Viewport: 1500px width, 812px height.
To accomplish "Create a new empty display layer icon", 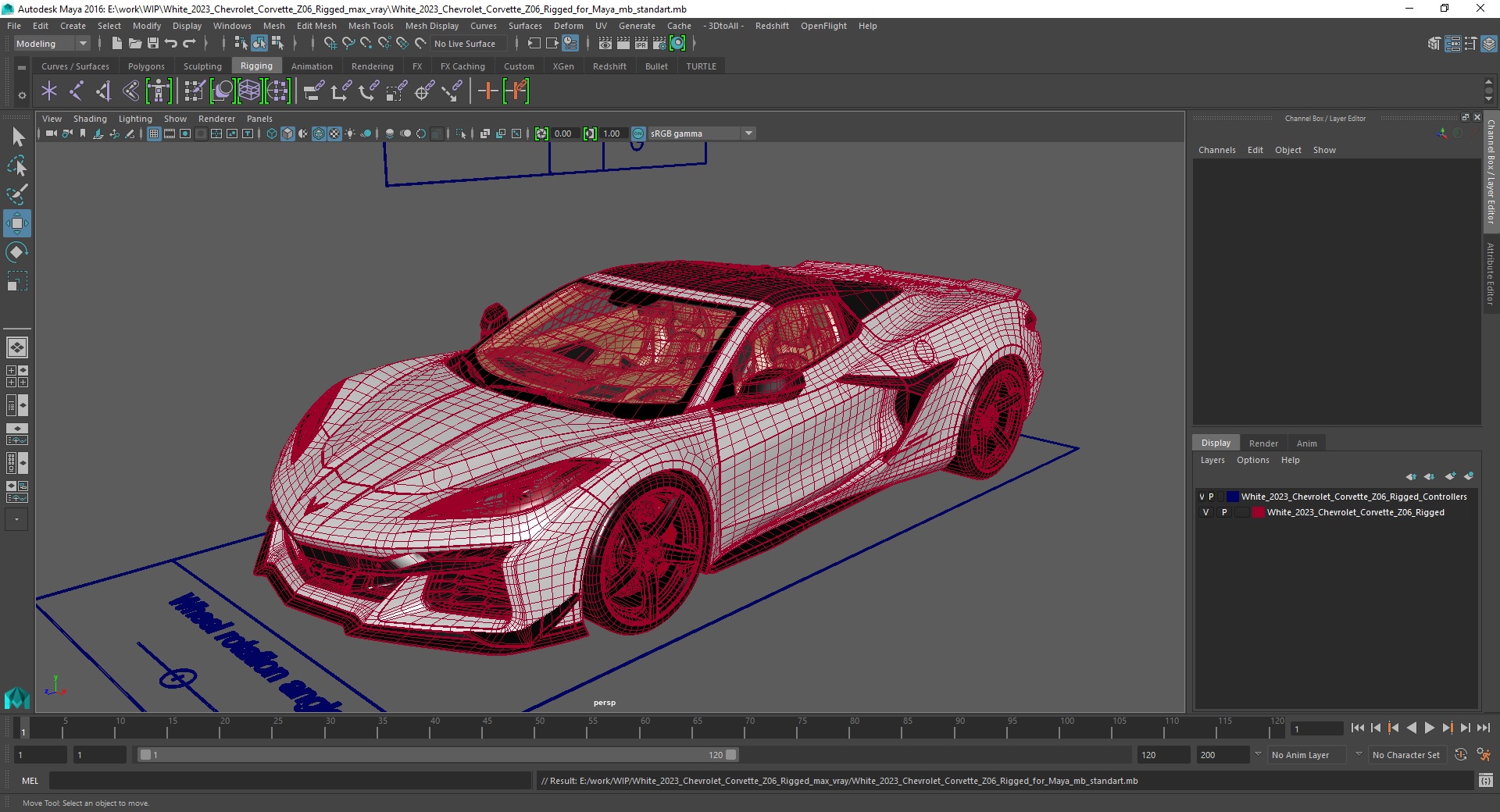I will click(x=1451, y=476).
